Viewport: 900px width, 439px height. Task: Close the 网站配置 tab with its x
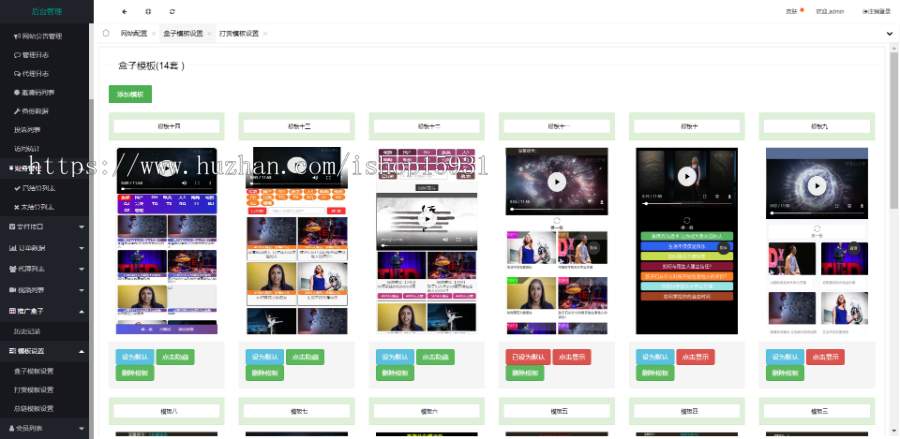154,34
